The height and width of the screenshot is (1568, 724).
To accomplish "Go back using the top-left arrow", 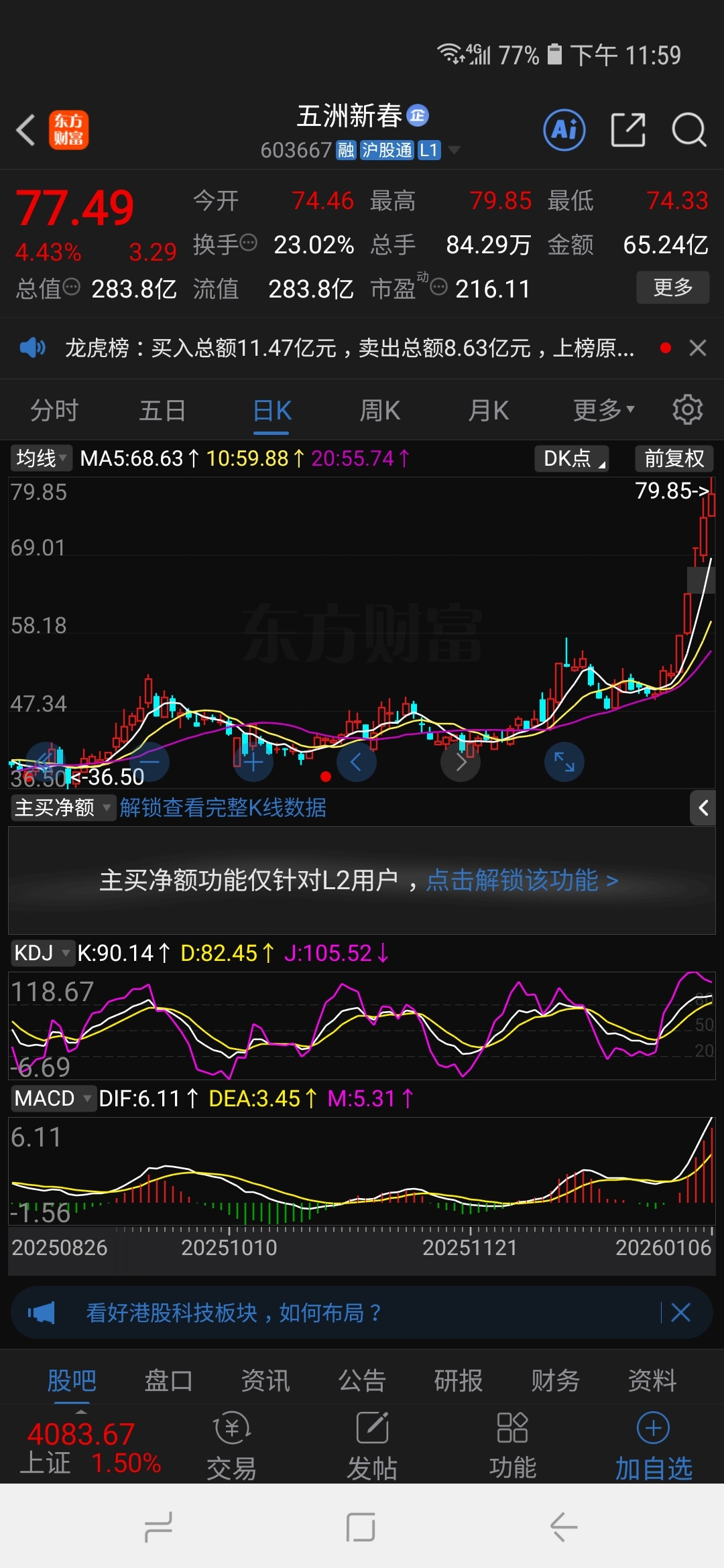I will [25, 130].
